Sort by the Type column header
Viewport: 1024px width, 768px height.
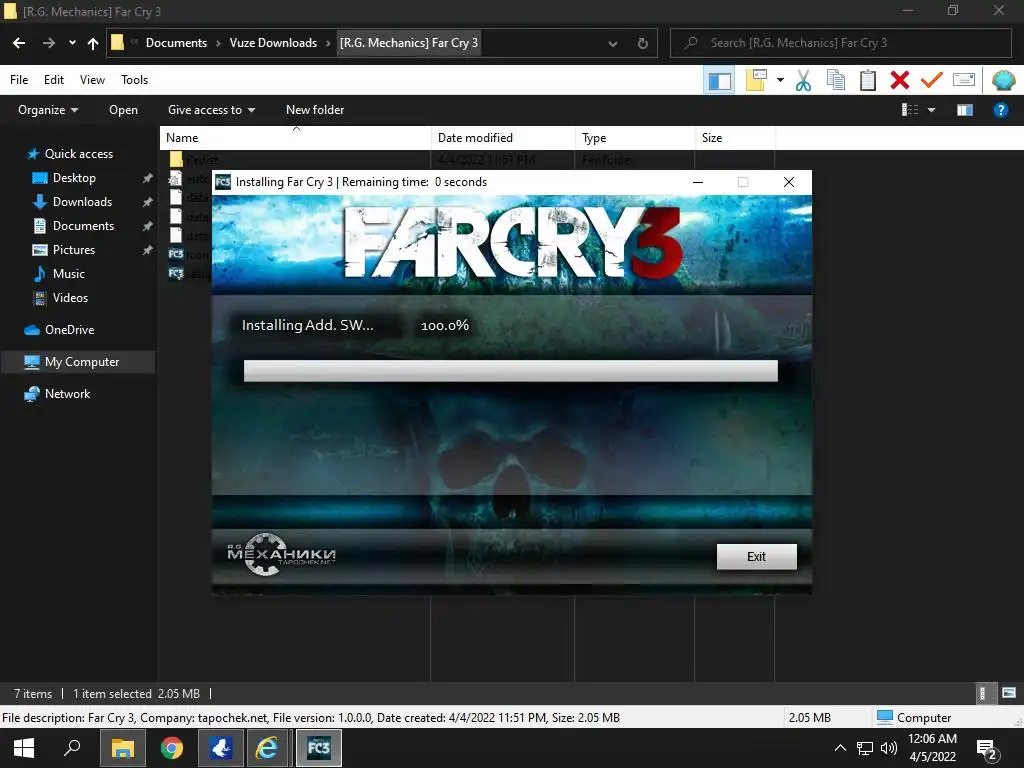[x=635, y=138]
